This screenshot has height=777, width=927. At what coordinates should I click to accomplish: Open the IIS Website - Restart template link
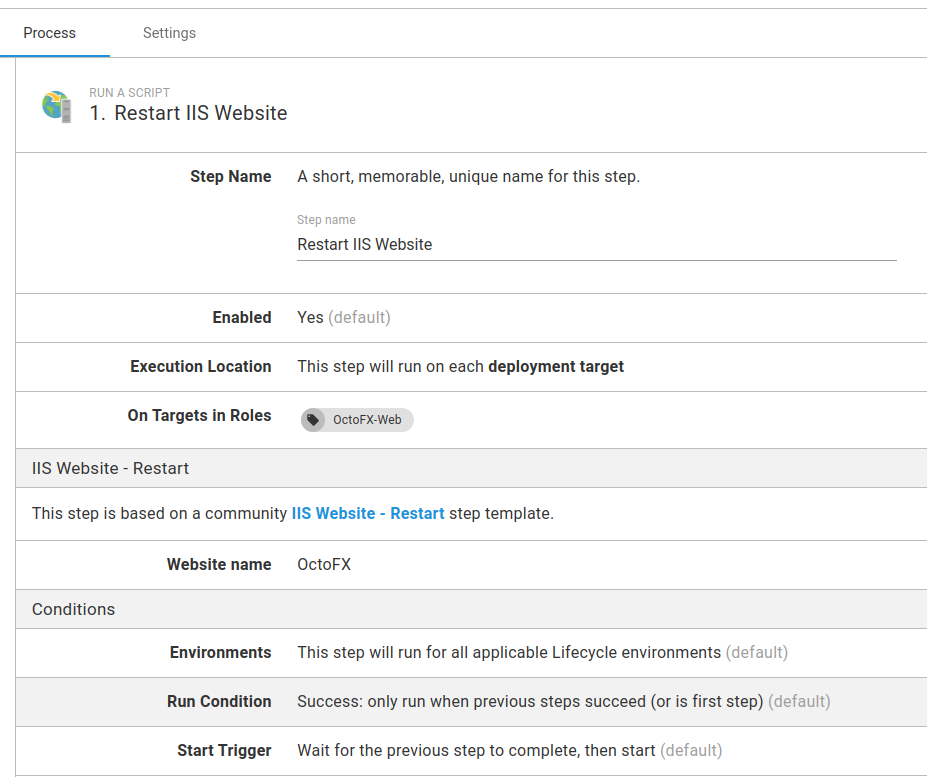click(x=368, y=514)
